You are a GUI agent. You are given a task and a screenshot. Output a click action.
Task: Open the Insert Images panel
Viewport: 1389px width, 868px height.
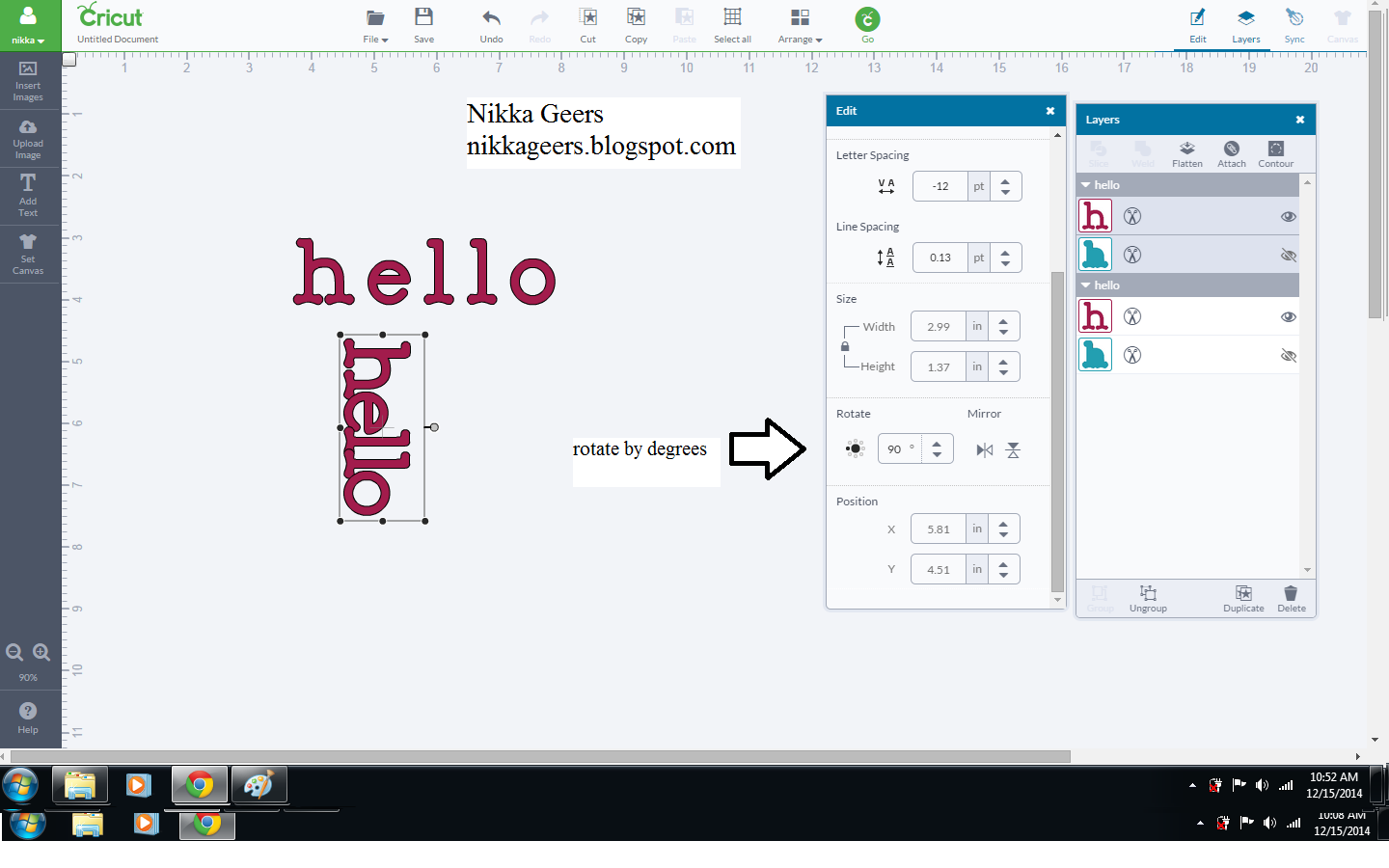(x=28, y=79)
